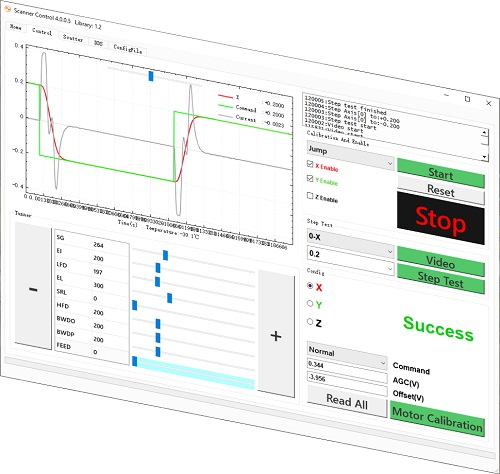Run the Step Test button
The height and width of the screenshot is (474, 500).
441,279
